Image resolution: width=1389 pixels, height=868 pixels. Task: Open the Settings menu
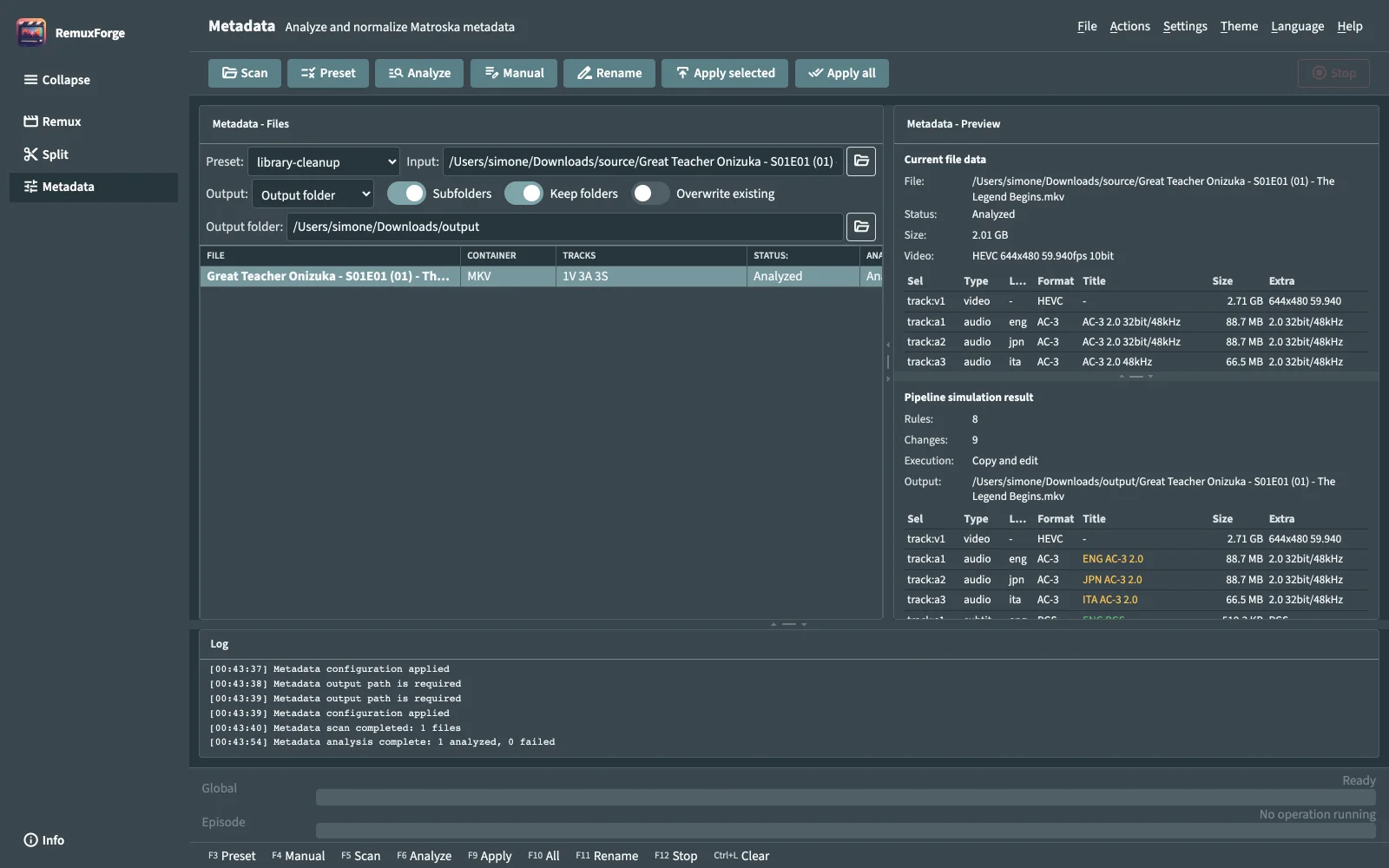[1185, 26]
